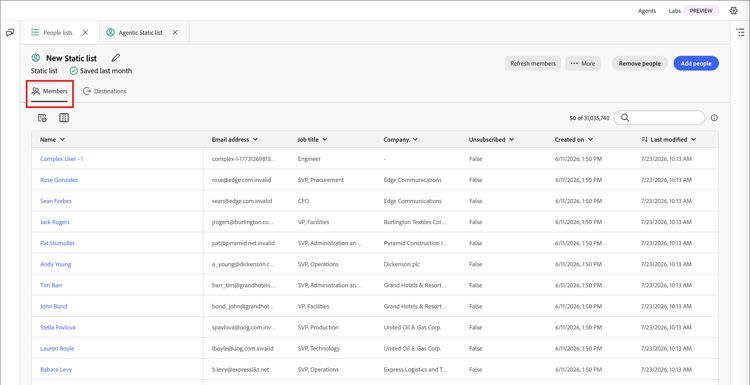This screenshot has width=750, height=385.
Task: Click the Saved last month status
Action: pos(100,71)
